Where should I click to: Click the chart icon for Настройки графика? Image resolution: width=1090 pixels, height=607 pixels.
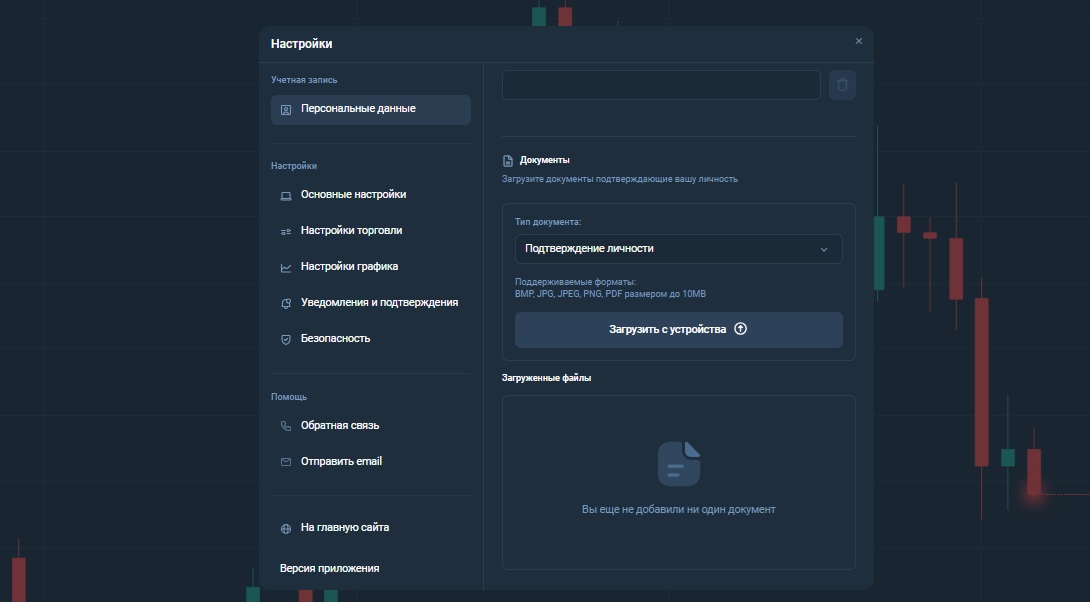point(286,267)
